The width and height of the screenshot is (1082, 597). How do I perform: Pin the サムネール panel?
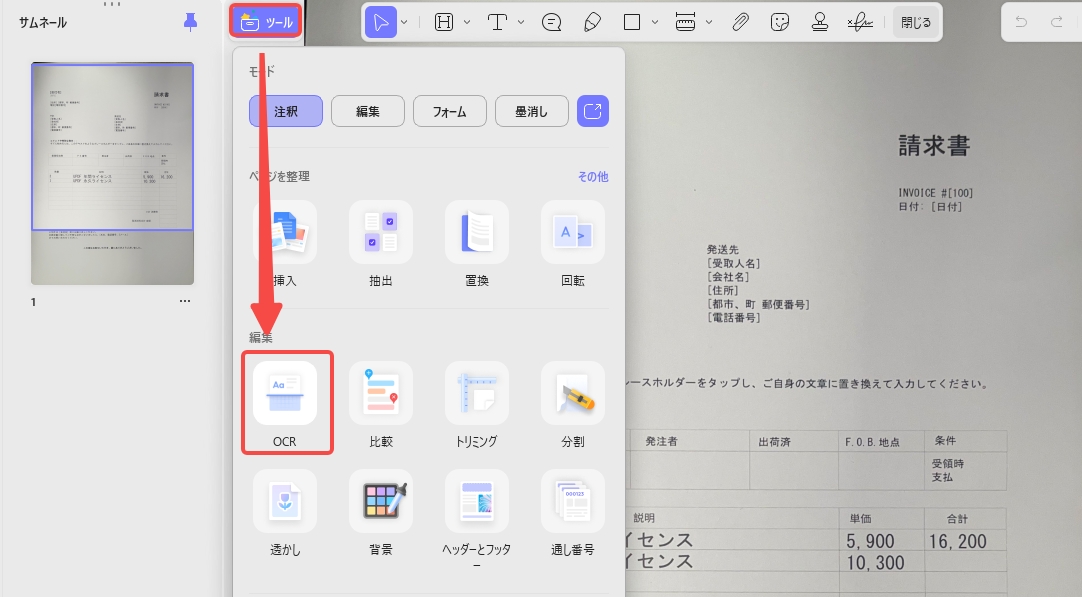click(190, 22)
